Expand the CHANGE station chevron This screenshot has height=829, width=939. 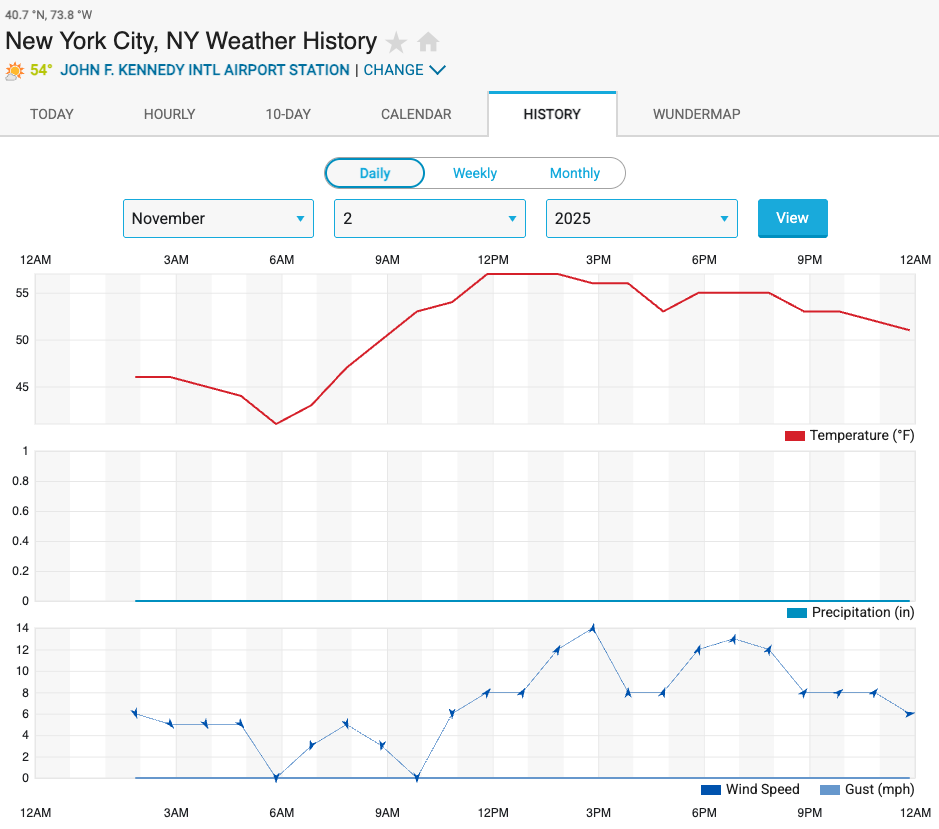pos(436,70)
